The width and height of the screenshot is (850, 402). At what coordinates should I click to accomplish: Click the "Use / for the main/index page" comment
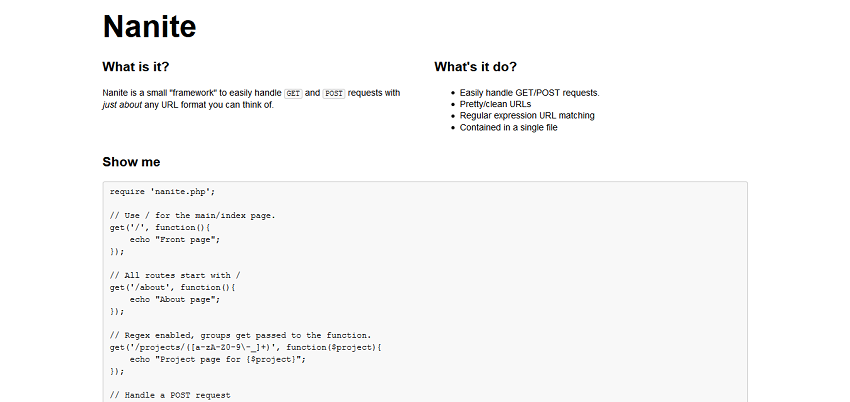(192, 216)
